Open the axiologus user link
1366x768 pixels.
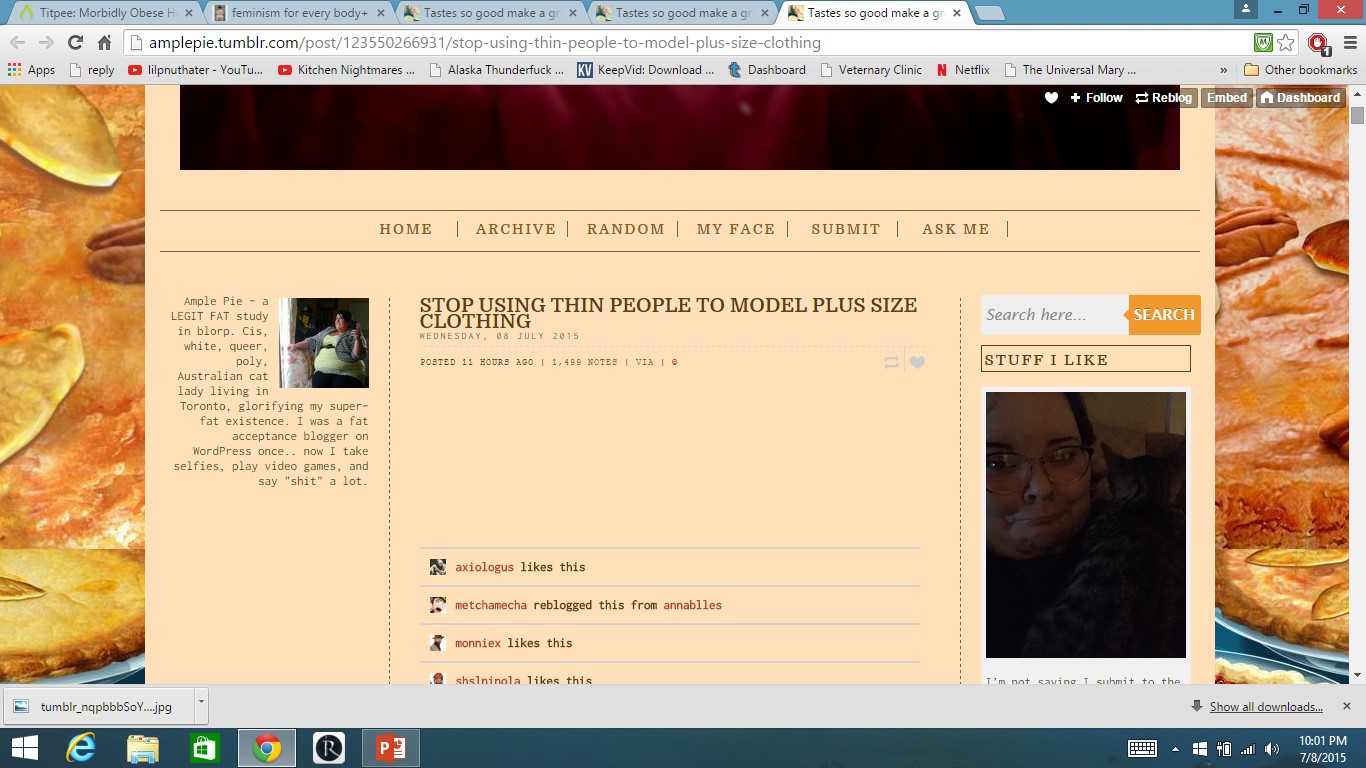click(x=484, y=567)
